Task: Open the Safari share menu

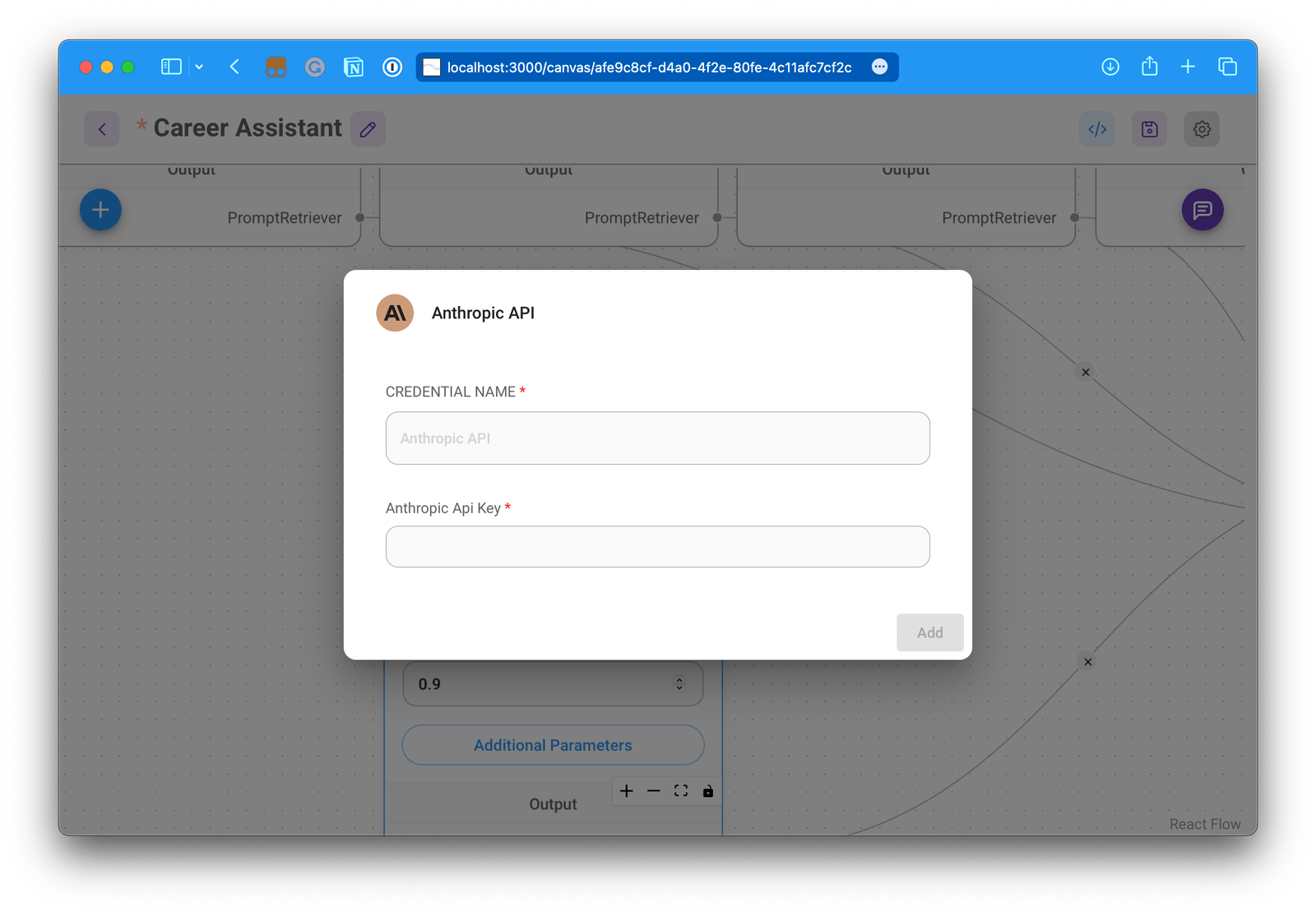Action: click(x=1148, y=67)
